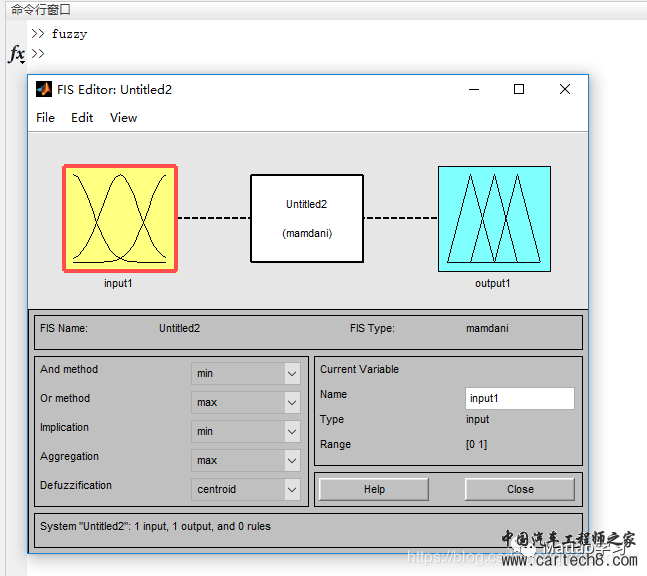Expand the Aggregation dropdown

[x=246, y=460]
